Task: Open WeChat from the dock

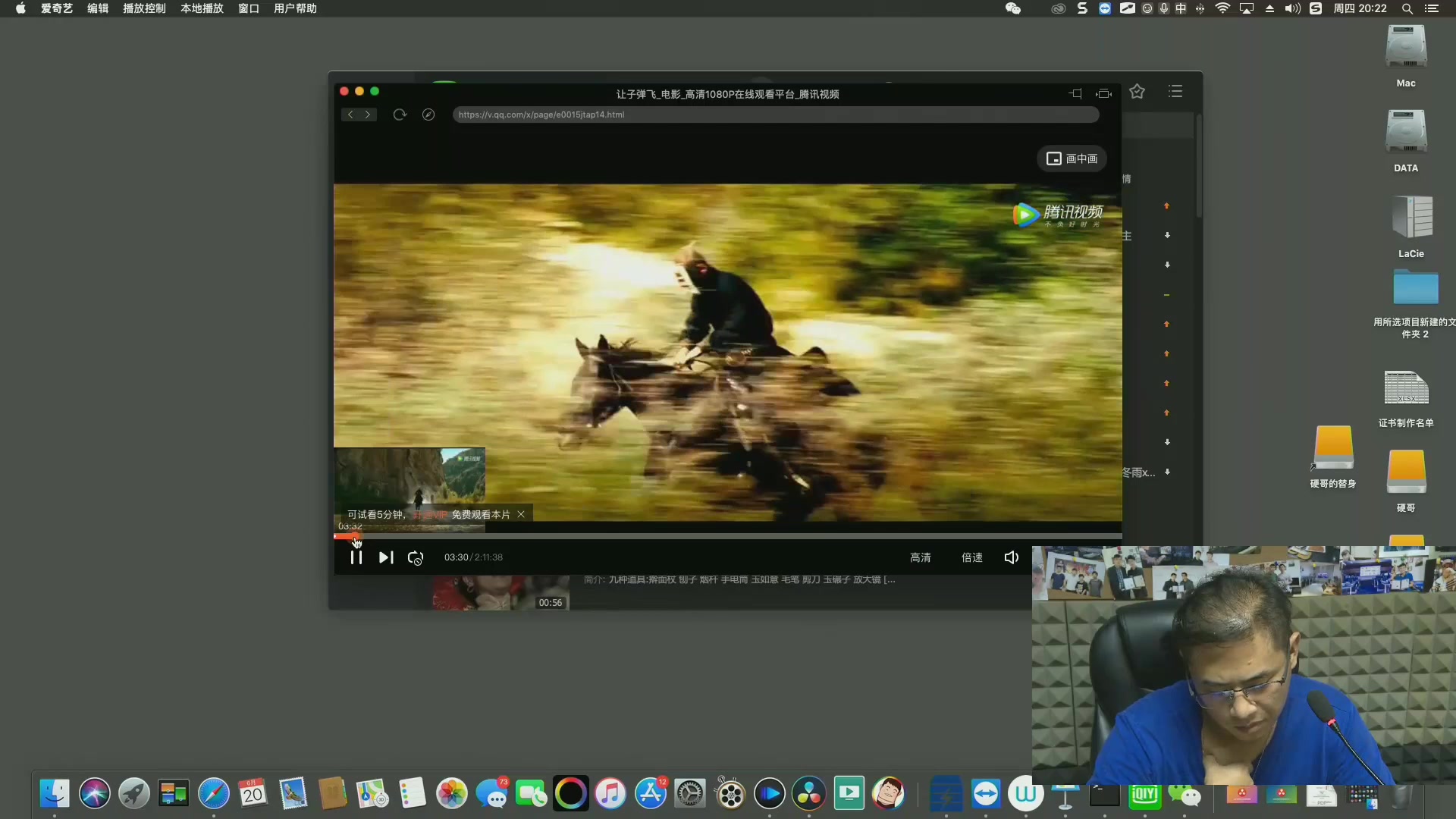Action: tap(1185, 795)
